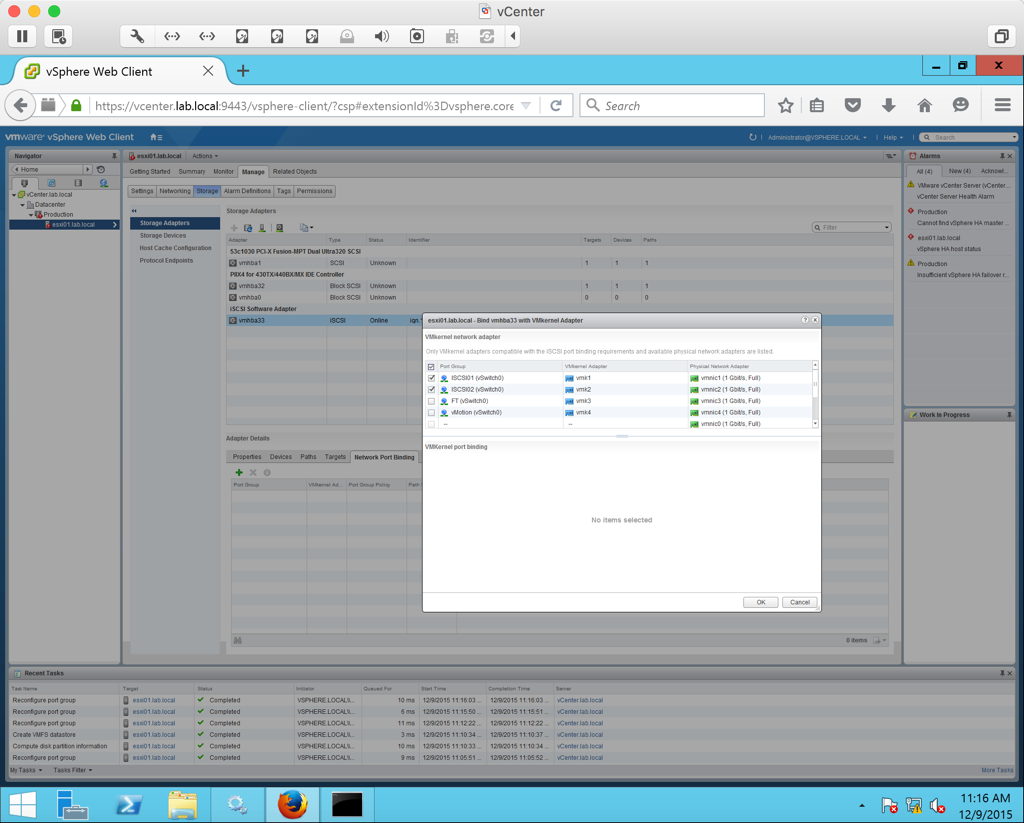This screenshot has width=1024, height=823.
Task: Cancel the VMkernel adapter binding dialog
Action: pos(799,602)
